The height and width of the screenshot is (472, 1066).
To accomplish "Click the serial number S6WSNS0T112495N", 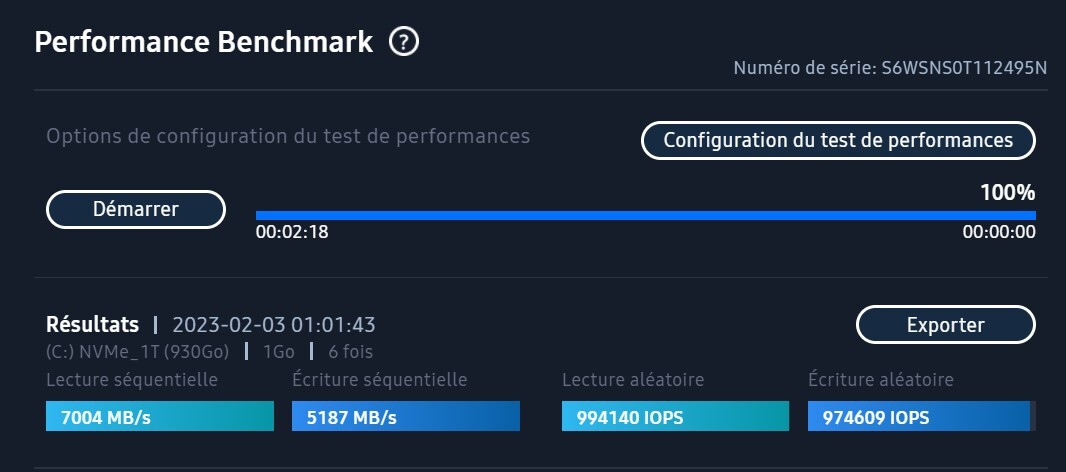I will click(964, 69).
